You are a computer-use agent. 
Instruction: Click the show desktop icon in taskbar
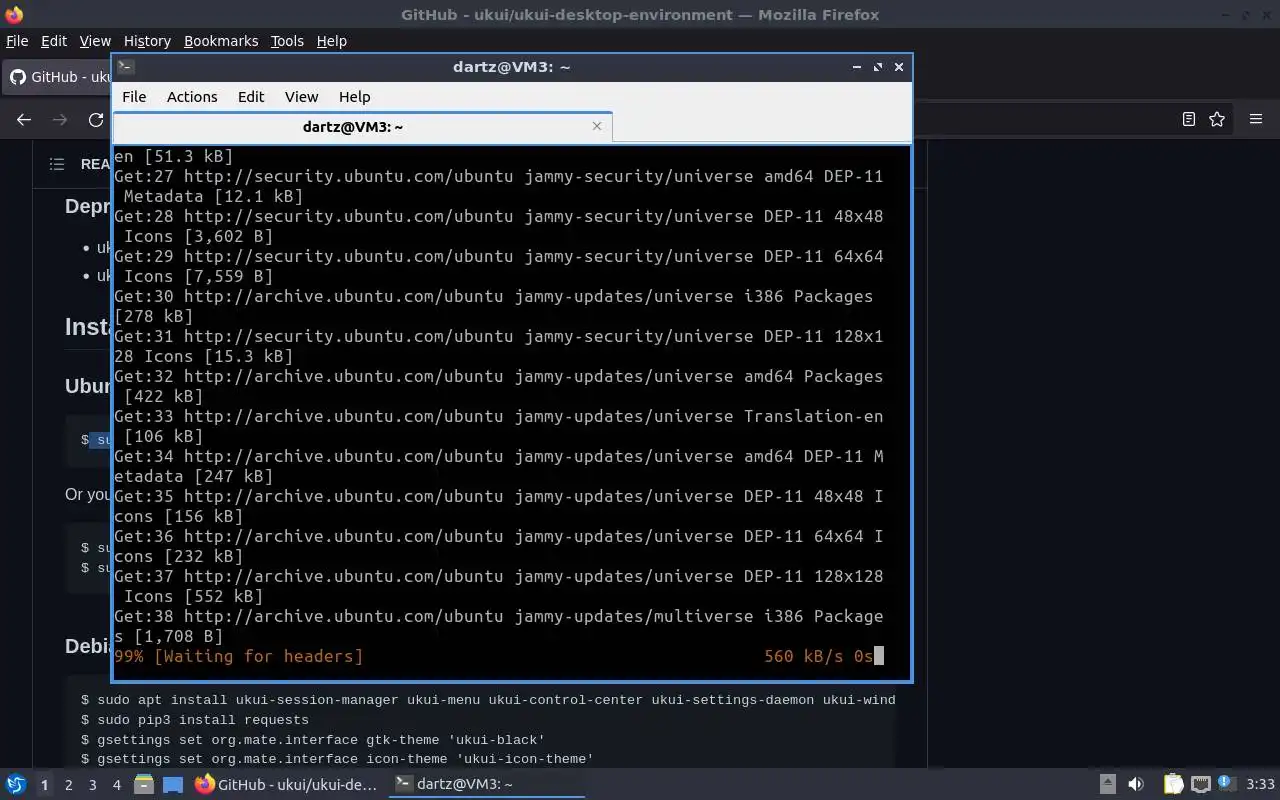click(173, 785)
